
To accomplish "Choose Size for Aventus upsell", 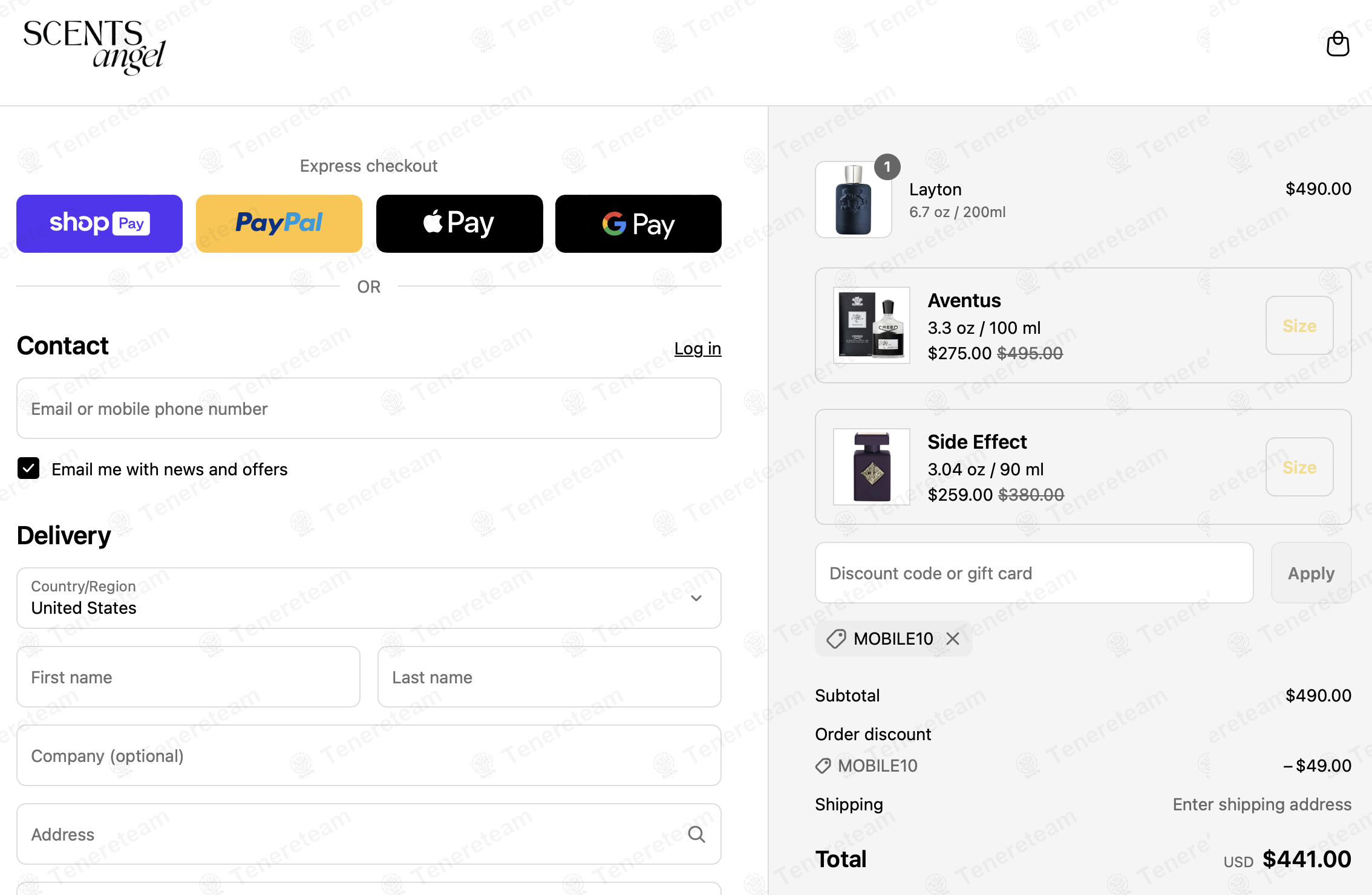I will (x=1299, y=326).
